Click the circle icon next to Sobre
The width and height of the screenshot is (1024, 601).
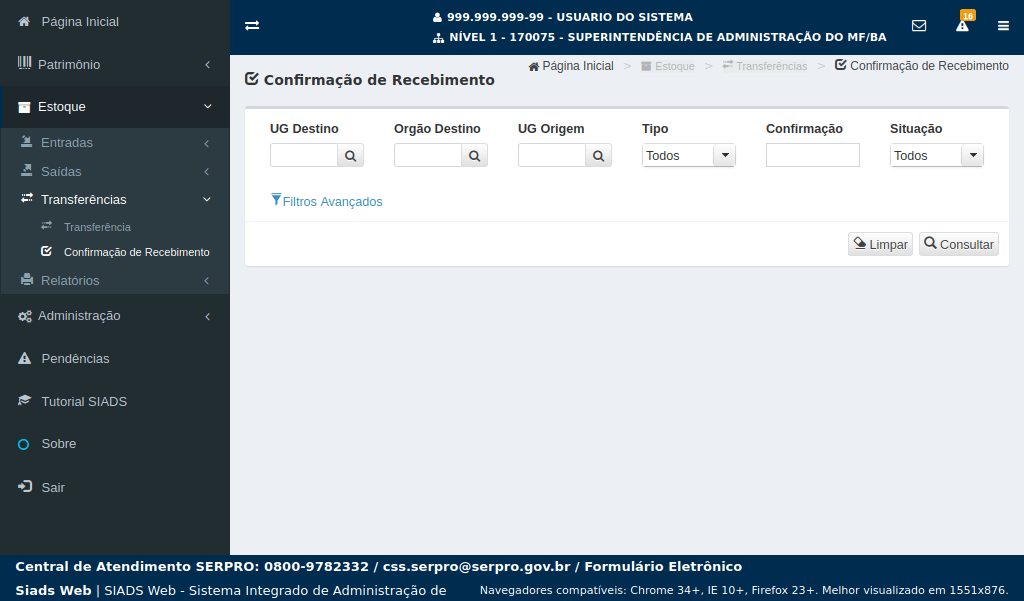24,444
